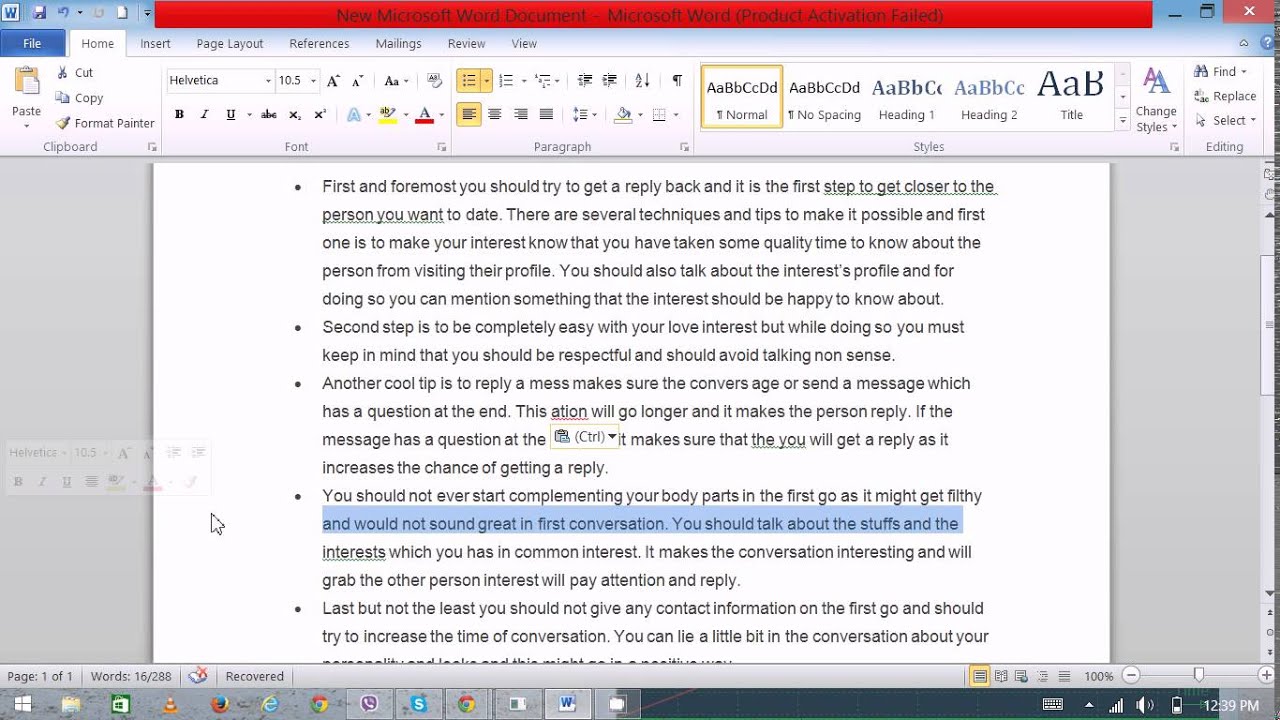Apply the No Spacing style
Screen dimensions: 1280x720
point(824,97)
